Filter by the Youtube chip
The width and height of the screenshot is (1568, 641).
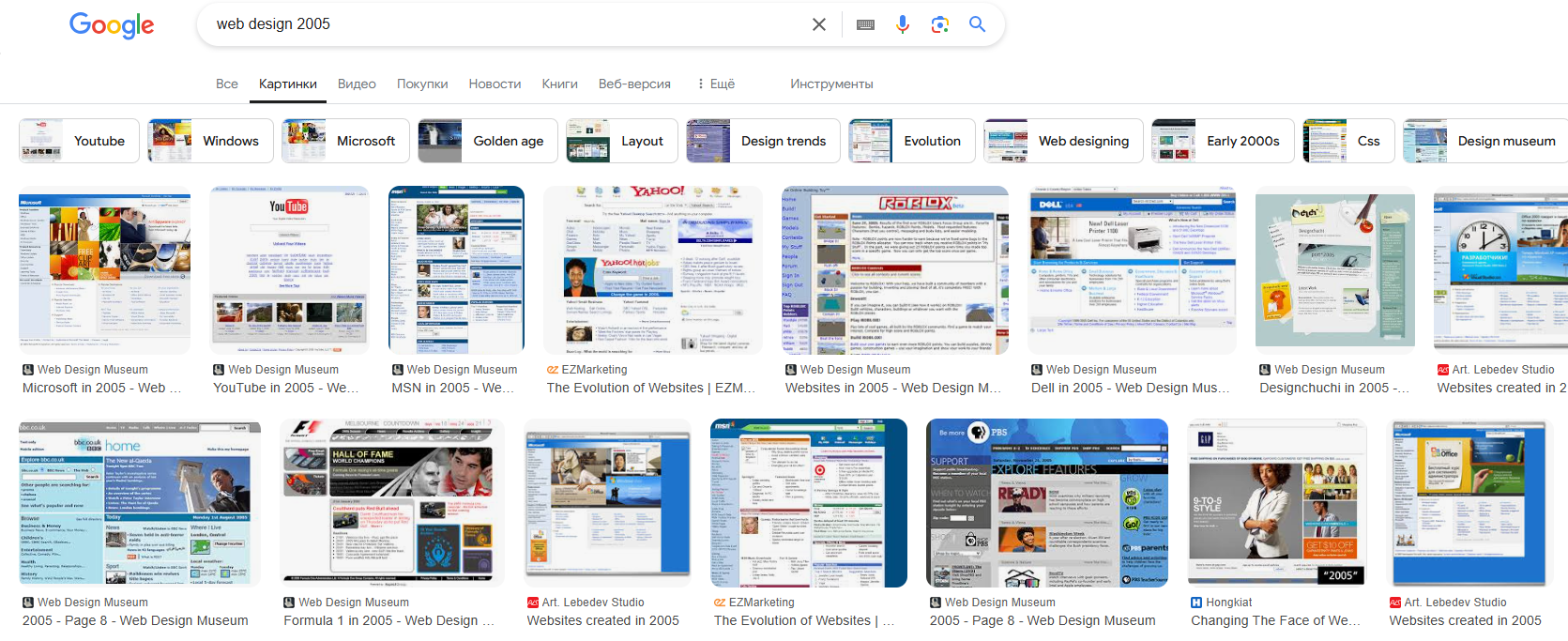[79, 141]
